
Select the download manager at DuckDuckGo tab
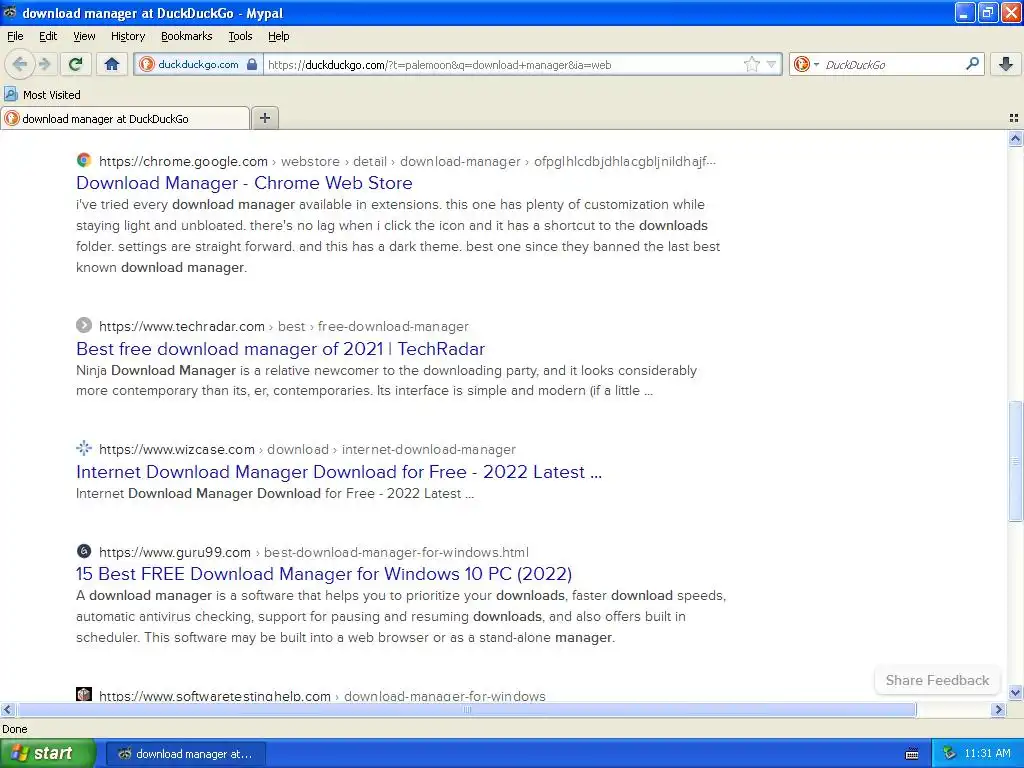click(125, 118)
